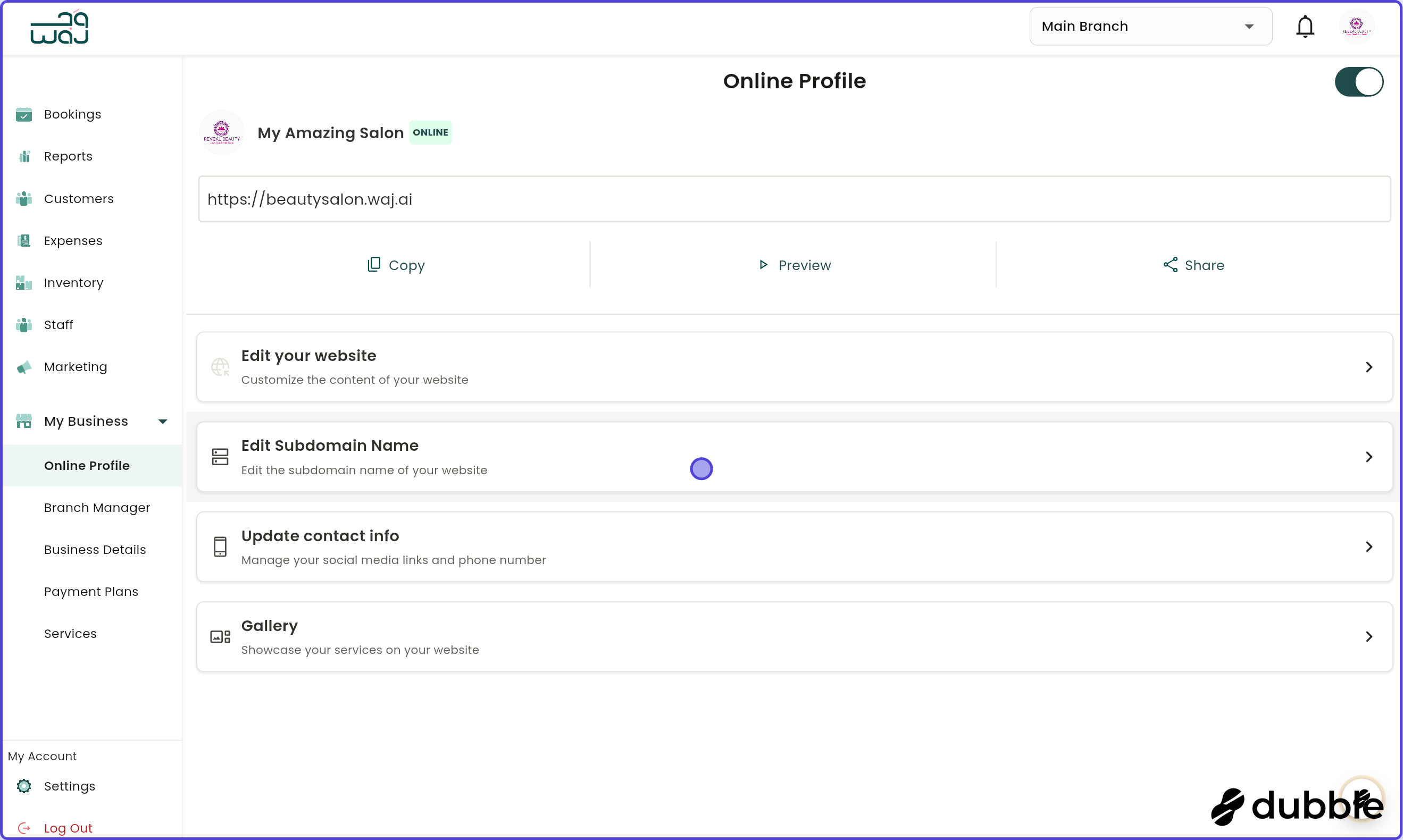The height and width of the screenshot is (840, 1403).
Task: Click the Marketing megaphone icon
Action: [x=24, y=367]
